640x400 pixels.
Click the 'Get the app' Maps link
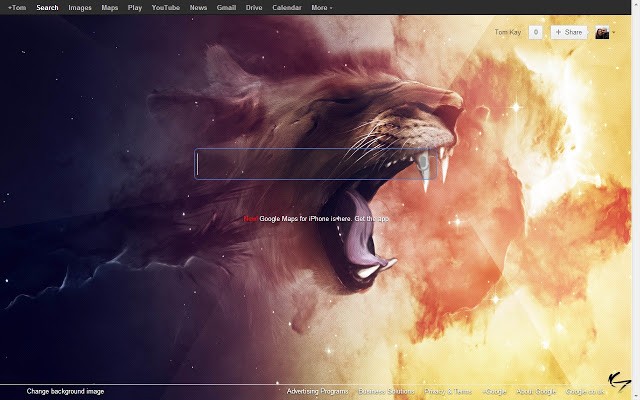click(x=371, y=218)
